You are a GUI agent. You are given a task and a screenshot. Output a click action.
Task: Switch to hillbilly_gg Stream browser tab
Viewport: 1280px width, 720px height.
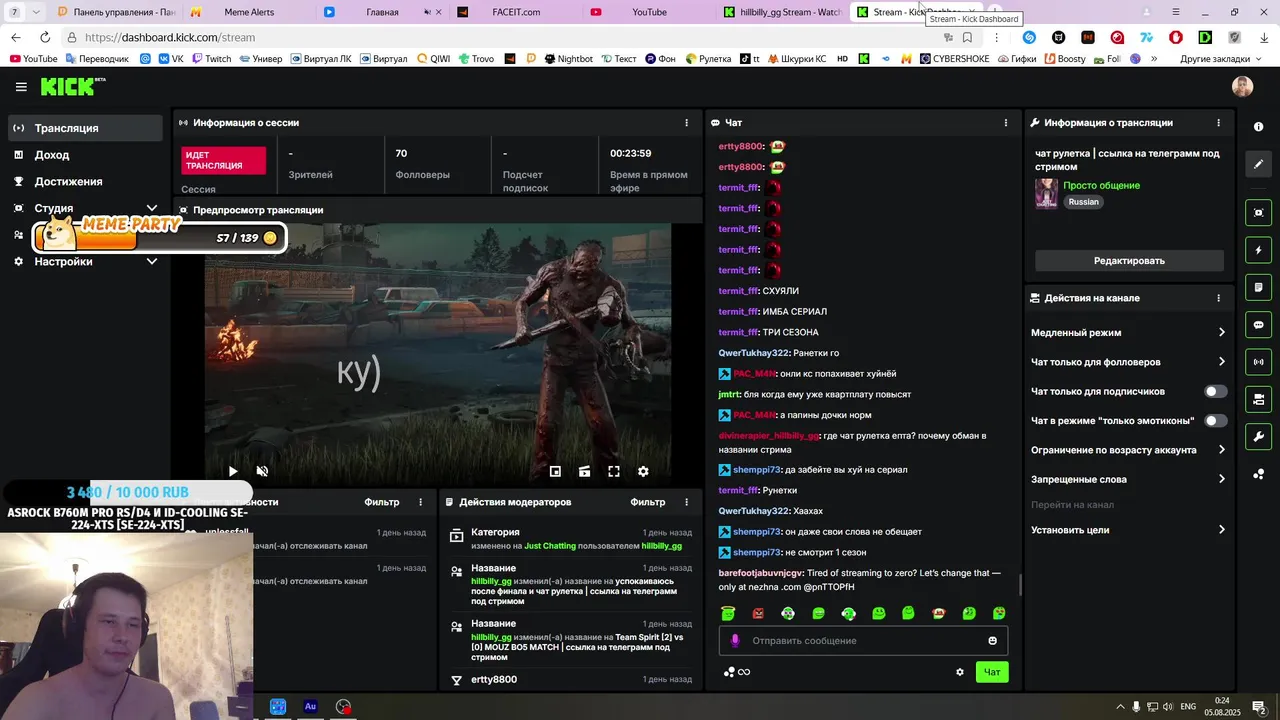click(781, 12)
